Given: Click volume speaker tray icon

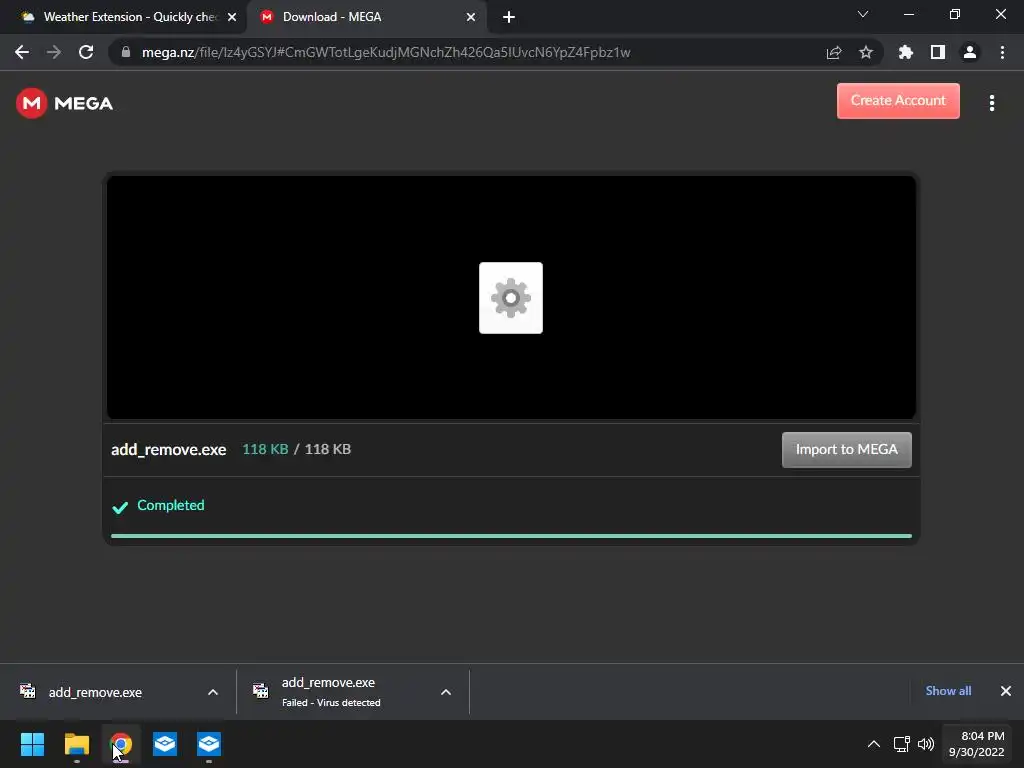Looking at the screenshot, I should coord(926,744).
